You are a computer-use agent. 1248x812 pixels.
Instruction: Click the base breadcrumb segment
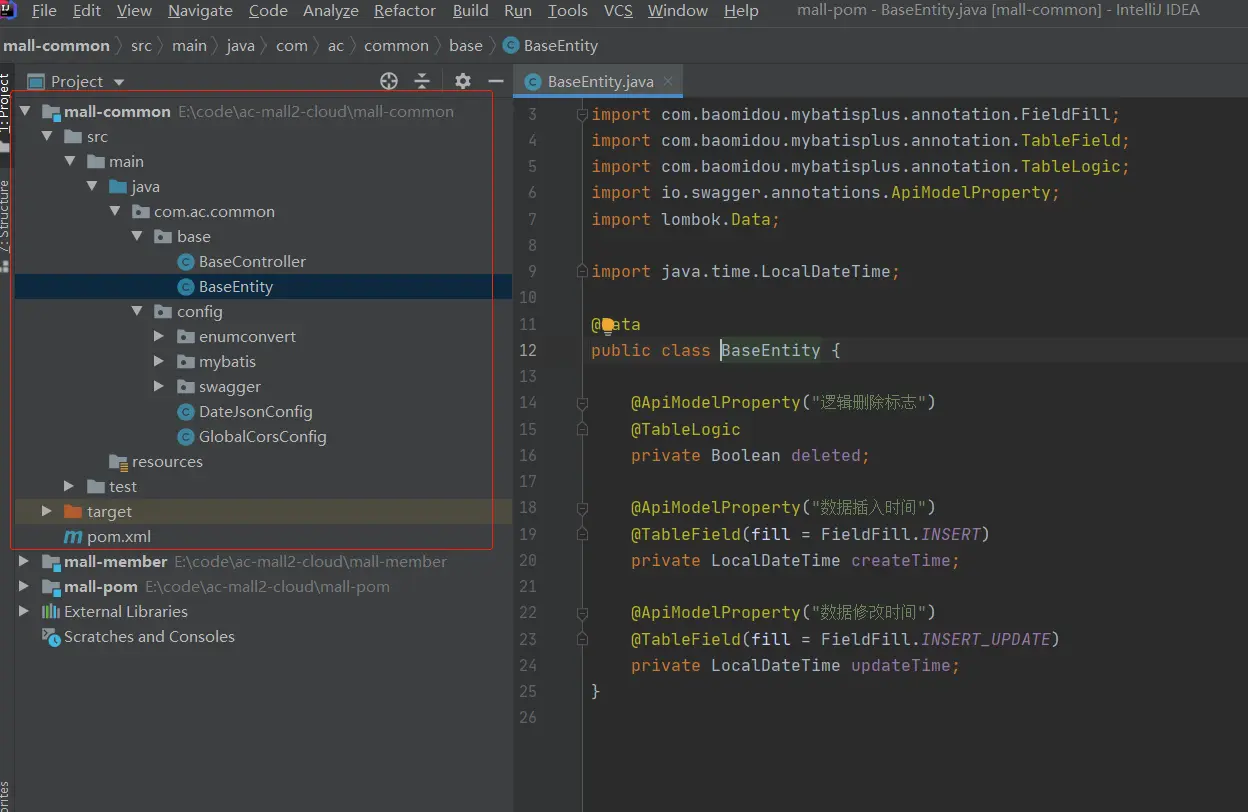(x=466, y=46)
